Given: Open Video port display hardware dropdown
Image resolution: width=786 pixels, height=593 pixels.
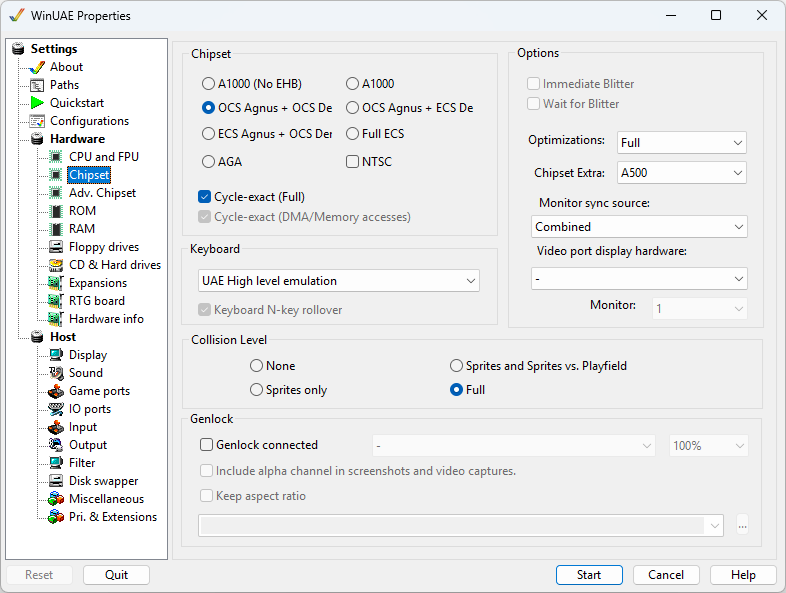Looking at the screenshot, I should point(639,279).
